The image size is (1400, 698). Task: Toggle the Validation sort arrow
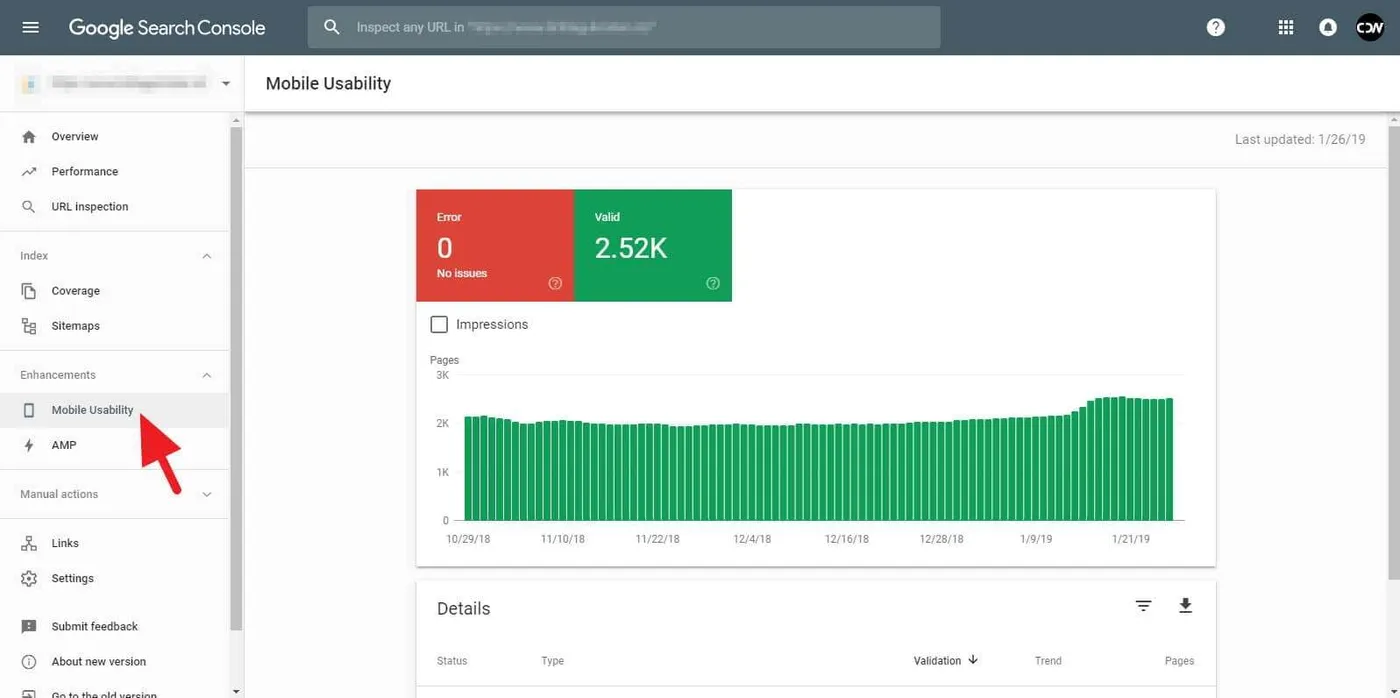pos(973,660)
